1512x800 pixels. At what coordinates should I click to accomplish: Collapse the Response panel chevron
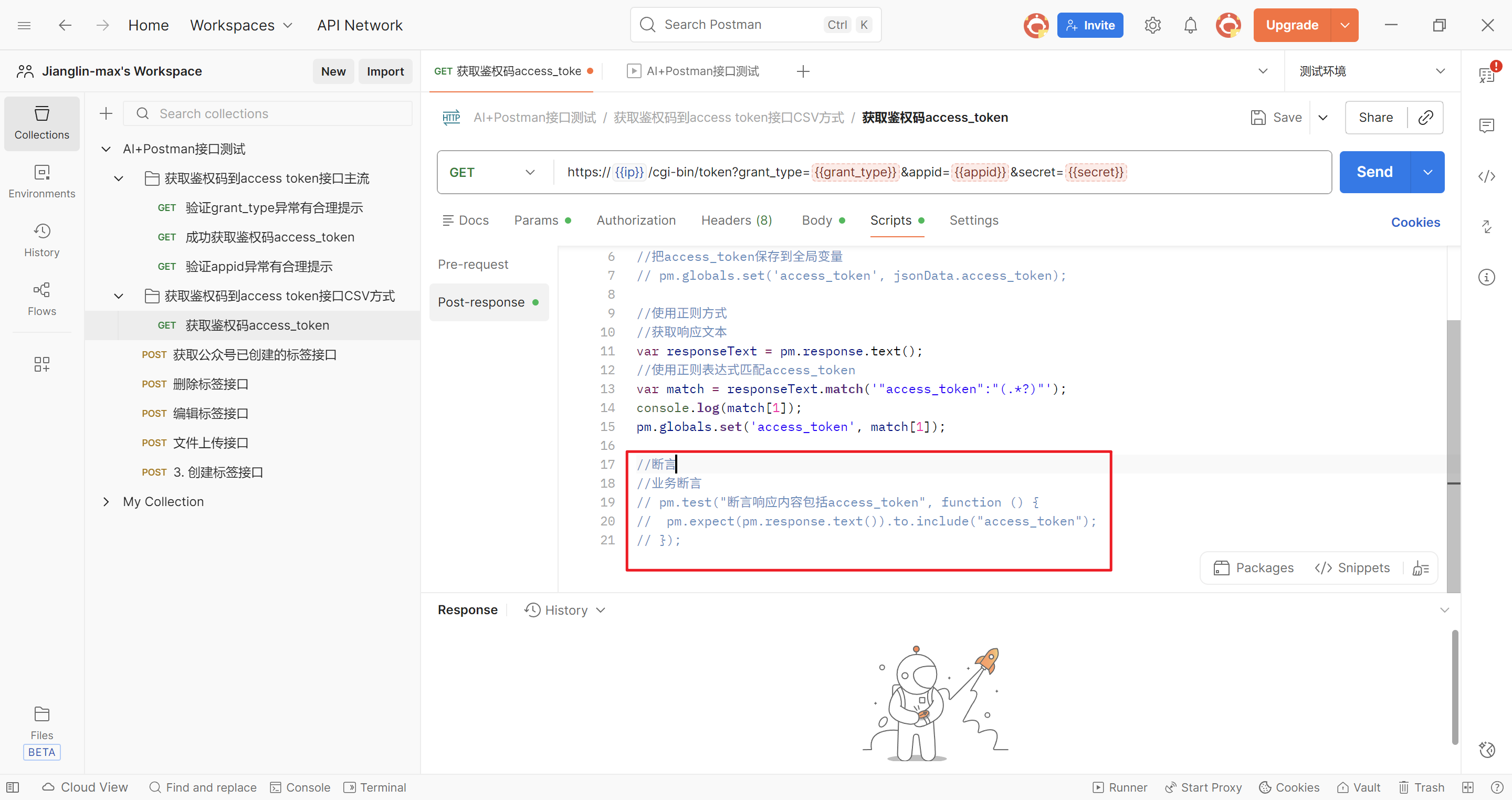click(x=1444, y=610)
